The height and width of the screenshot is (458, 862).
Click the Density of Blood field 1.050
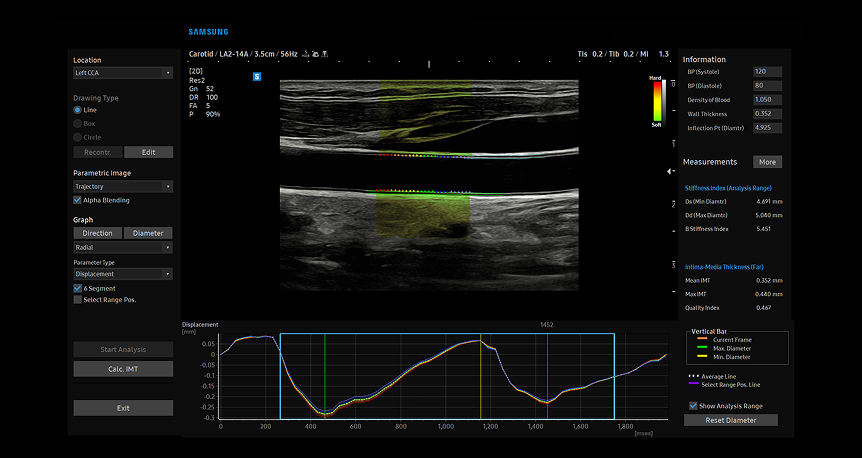click(767, 100)
